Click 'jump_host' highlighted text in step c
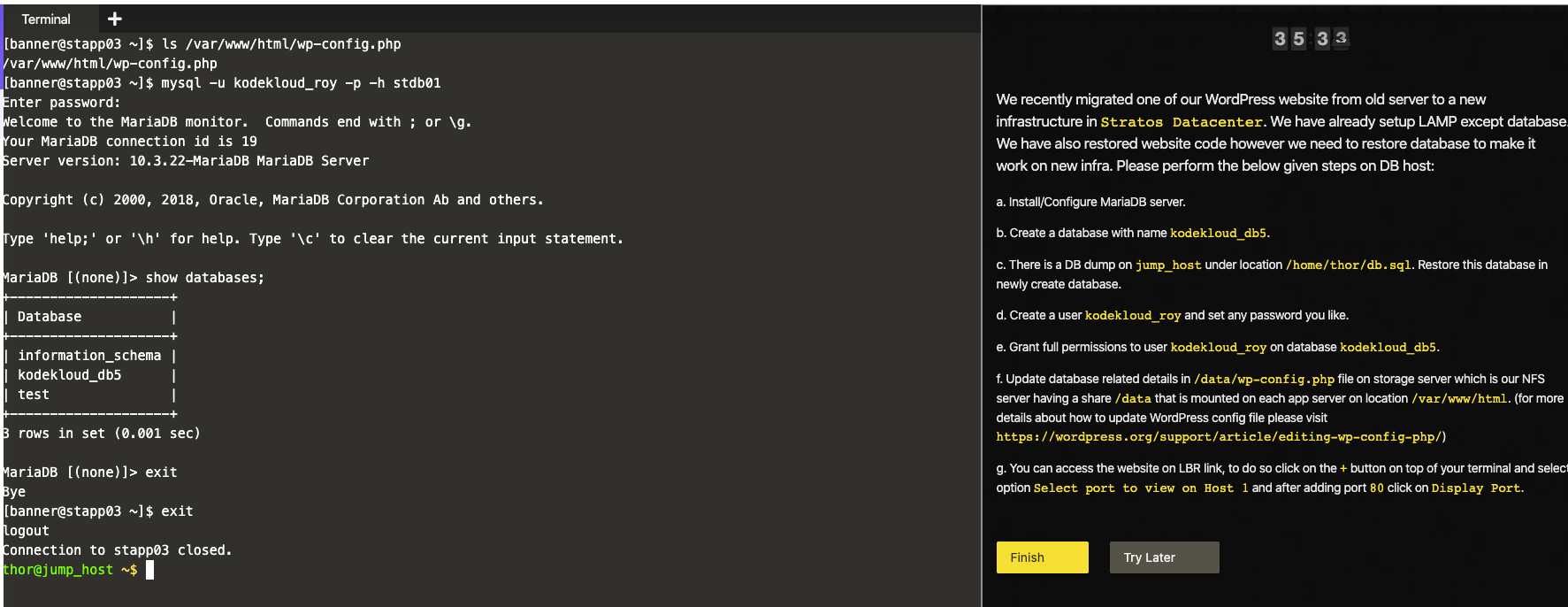This screenshot has width=1568, height=607. [x=1168, y=265]
